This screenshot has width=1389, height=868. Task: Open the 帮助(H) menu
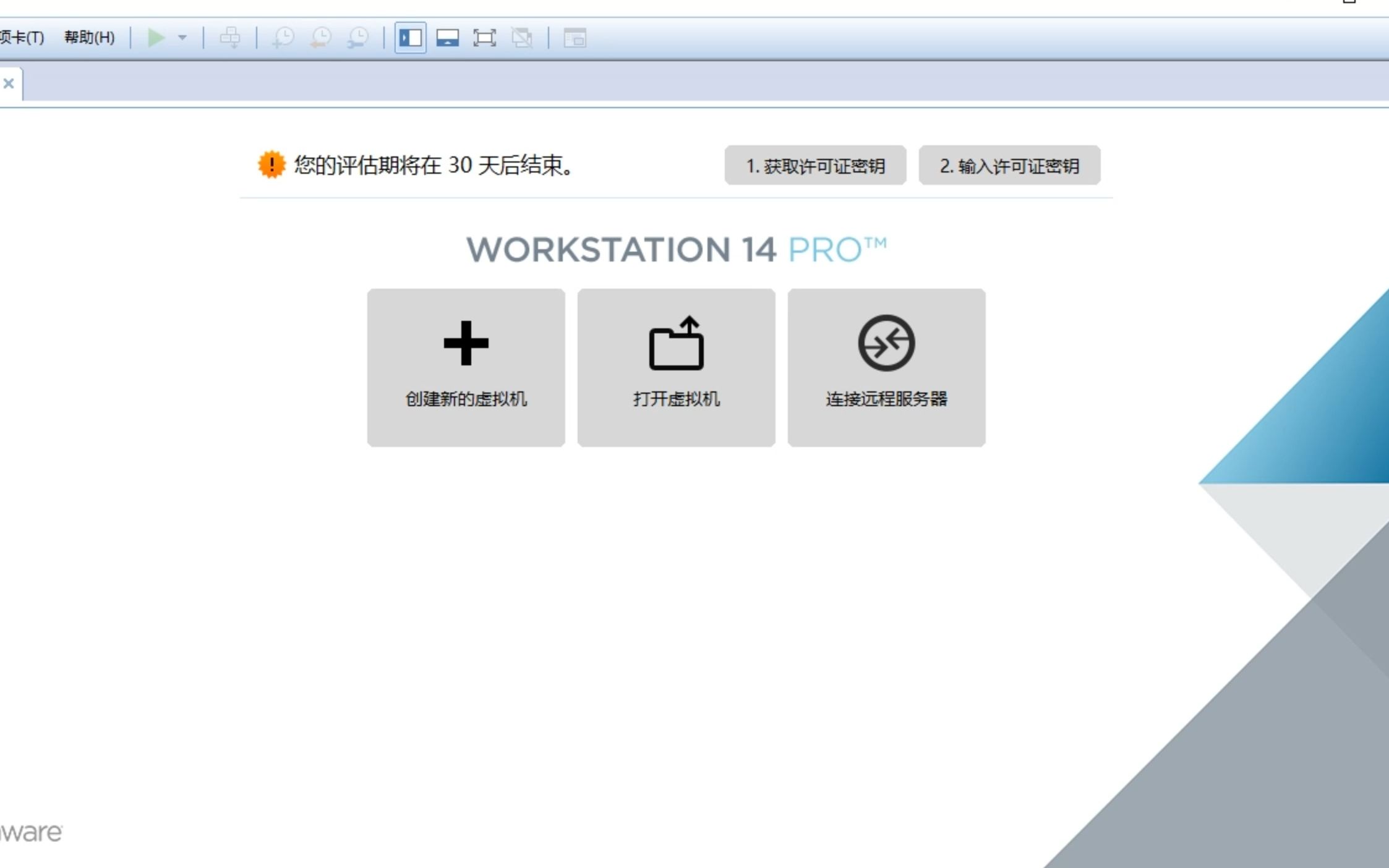(90, 38)
